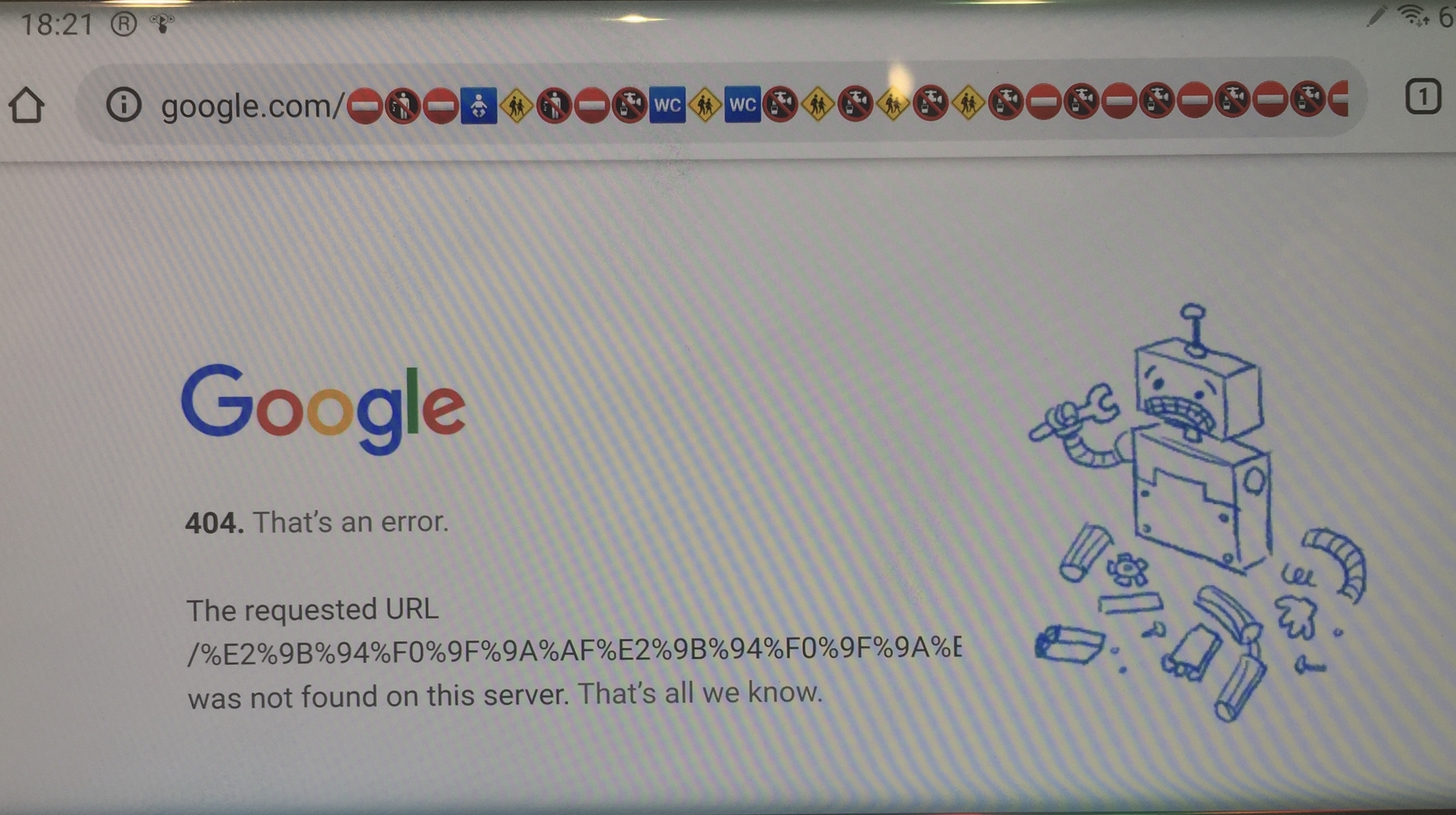Click the blue baby symbol emoji in URL
Viewport: 1456px width, 815px height.
(479, 105)
